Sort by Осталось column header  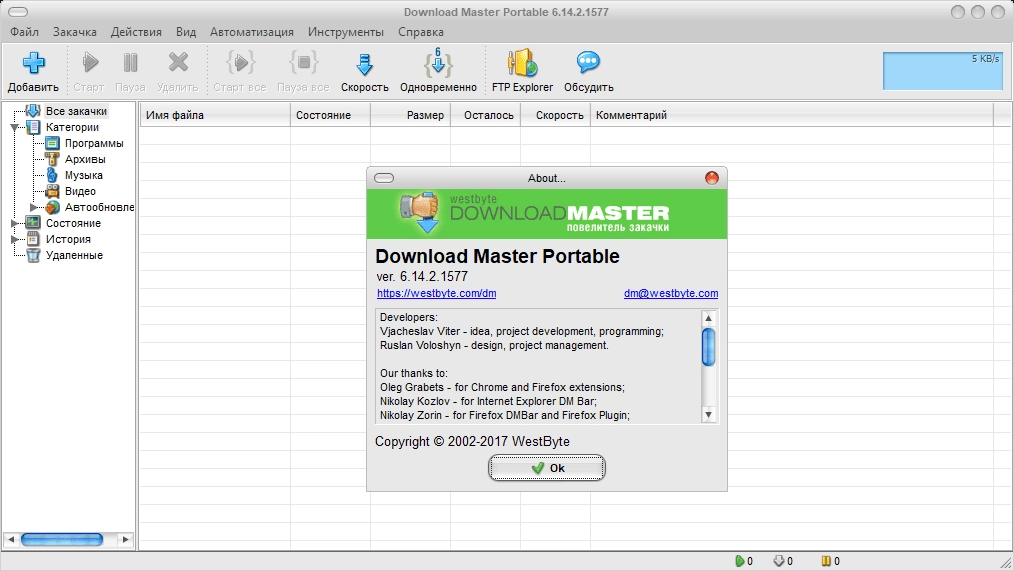pos(486,115)
